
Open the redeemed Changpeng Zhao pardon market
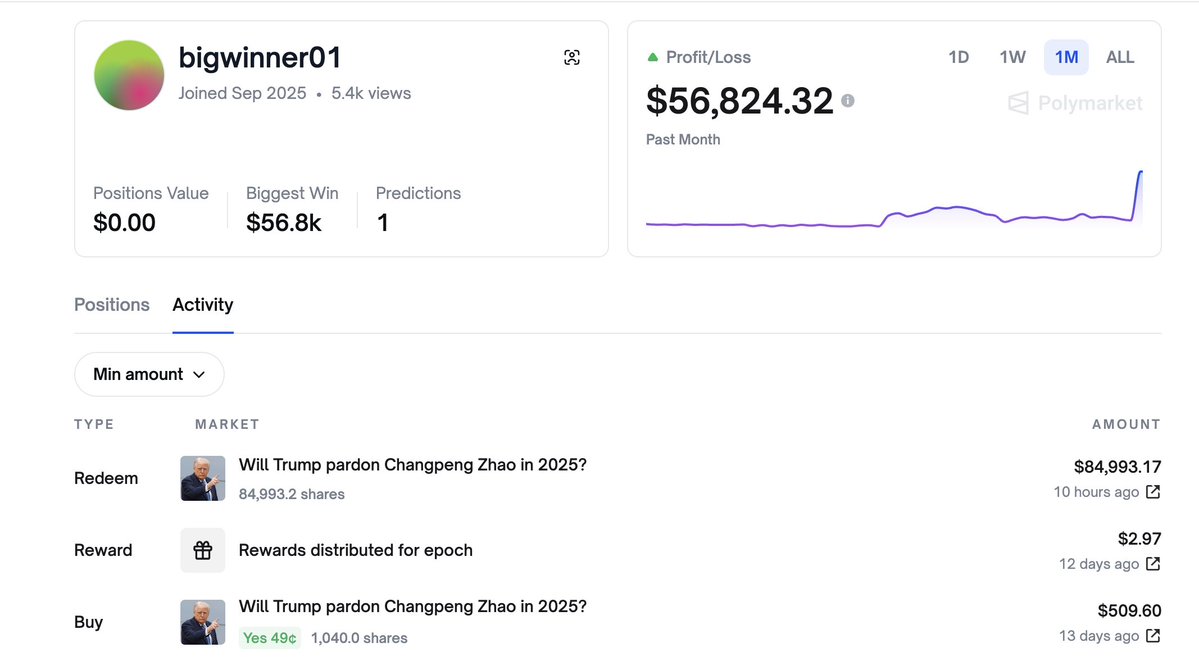click(x=412, y=465)
